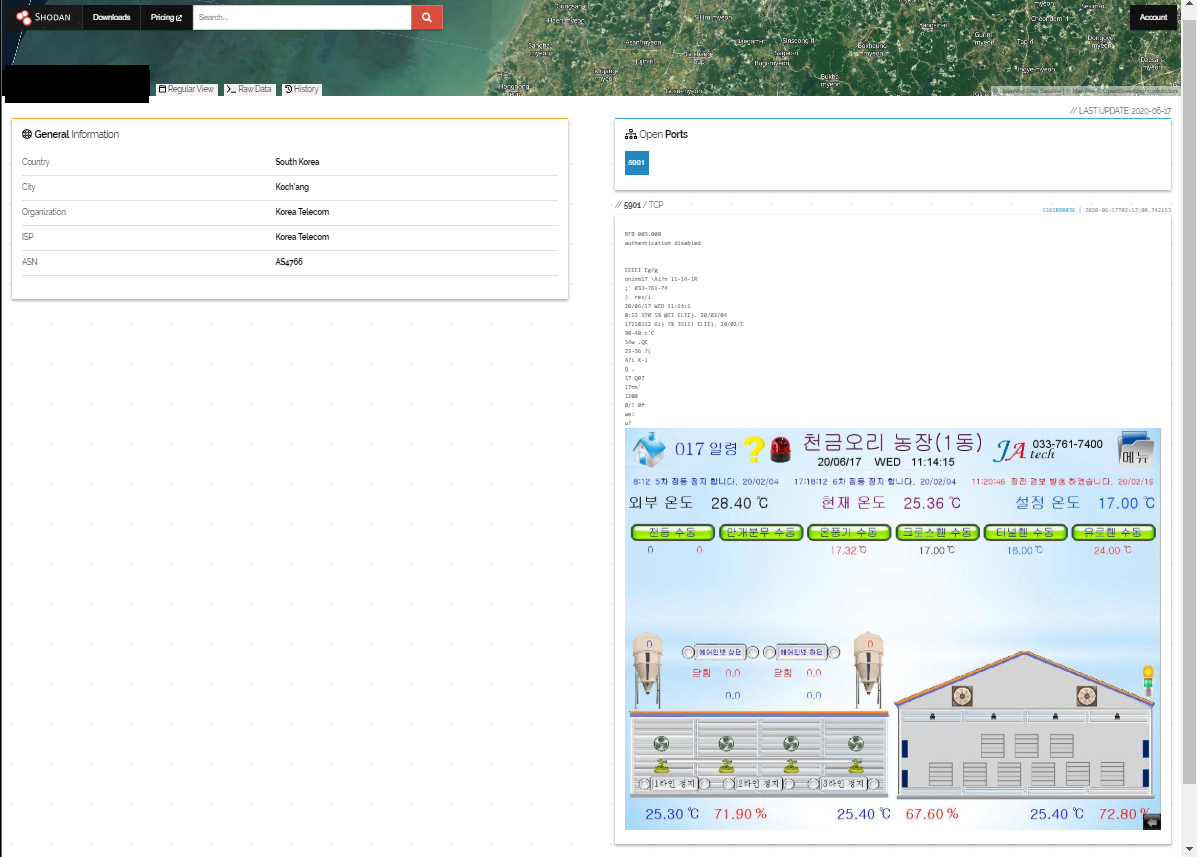Screen dimensions: 1197x857
Task: Open the History tab
Action: pos(302,89)
